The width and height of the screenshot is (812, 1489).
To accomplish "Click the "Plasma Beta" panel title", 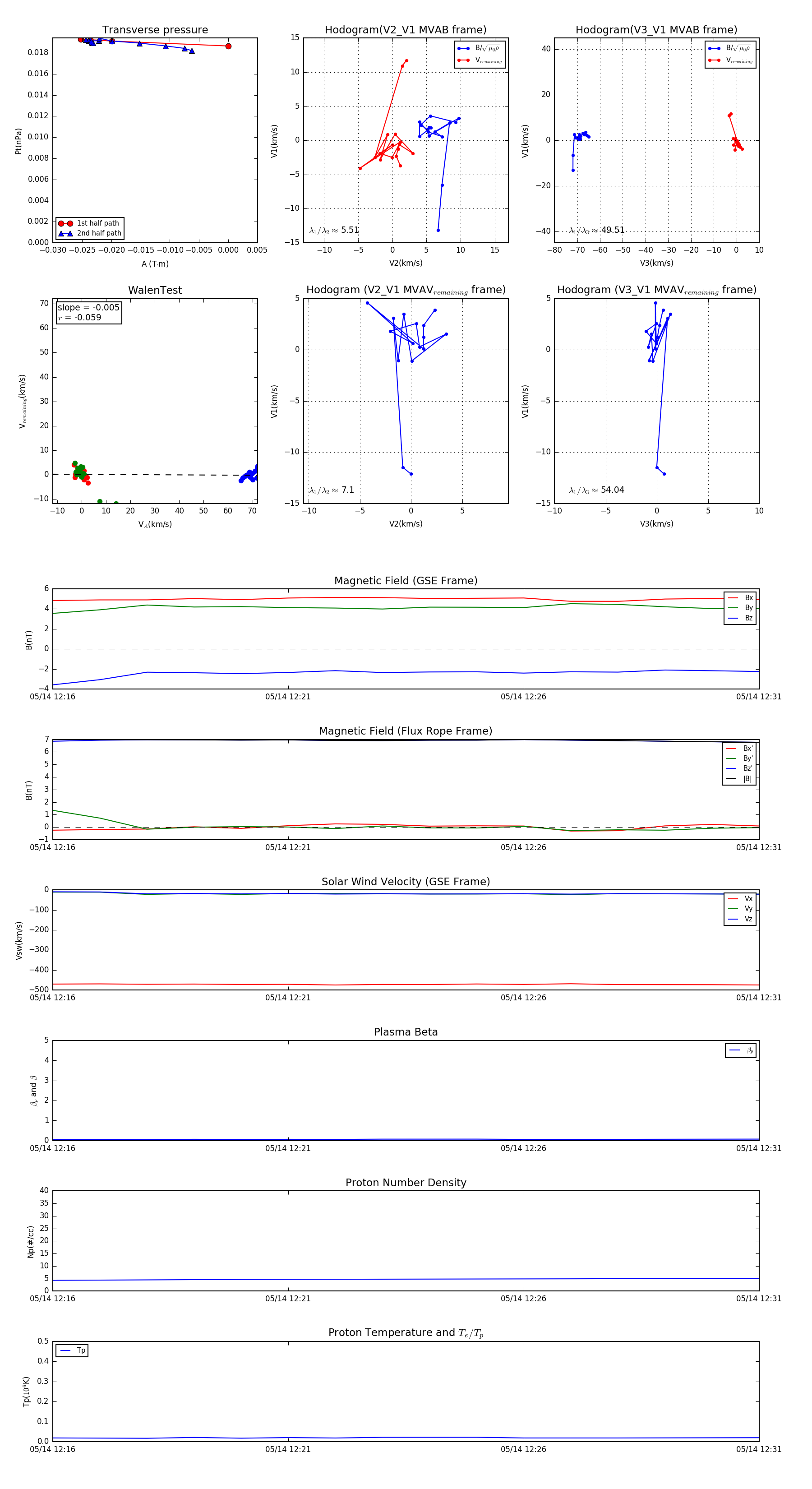I will click(x=406, y=1032).
